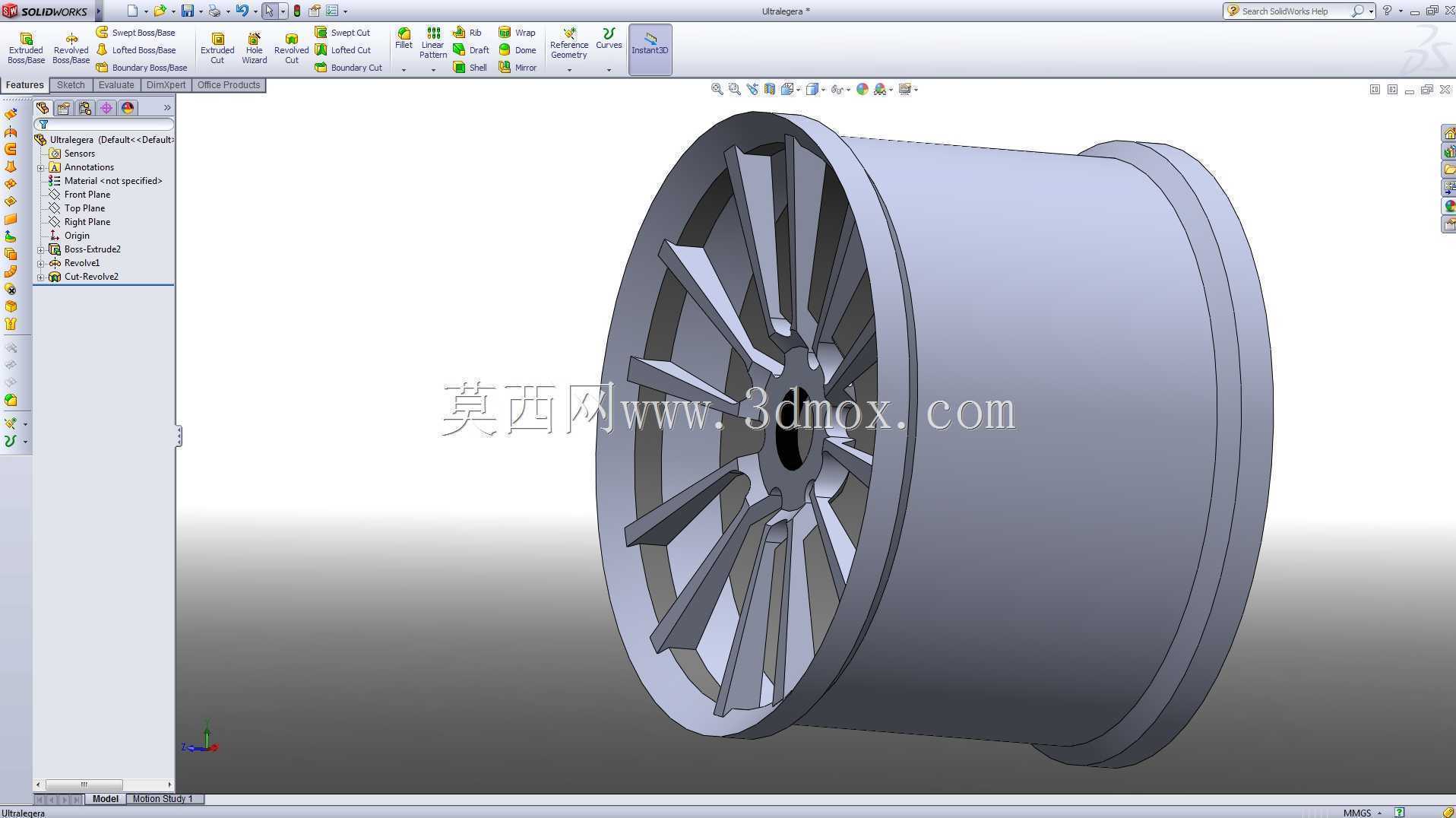This screenshot has height=818, width=1456.
Task: Click Zoom to Area magnifier
Action: tap(735, 90)
